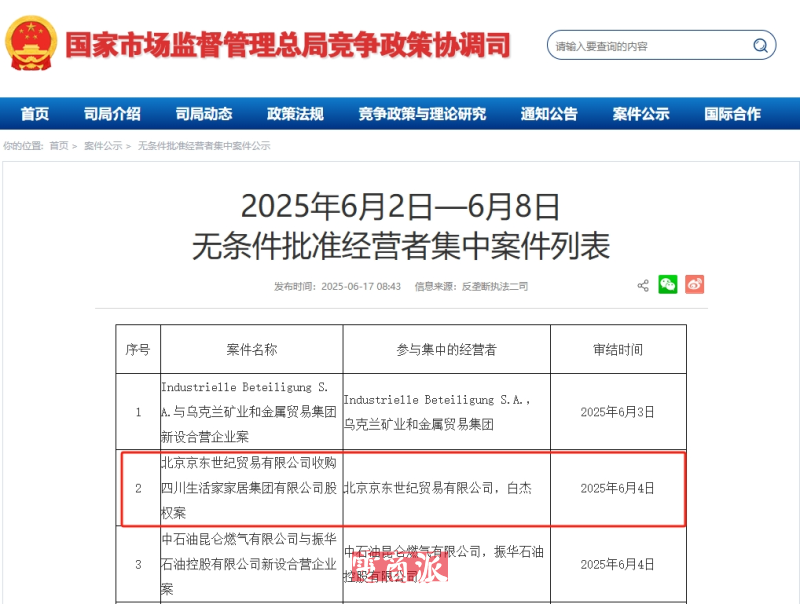Select 国际合作 in the navigation bar

tap(733, 114)
